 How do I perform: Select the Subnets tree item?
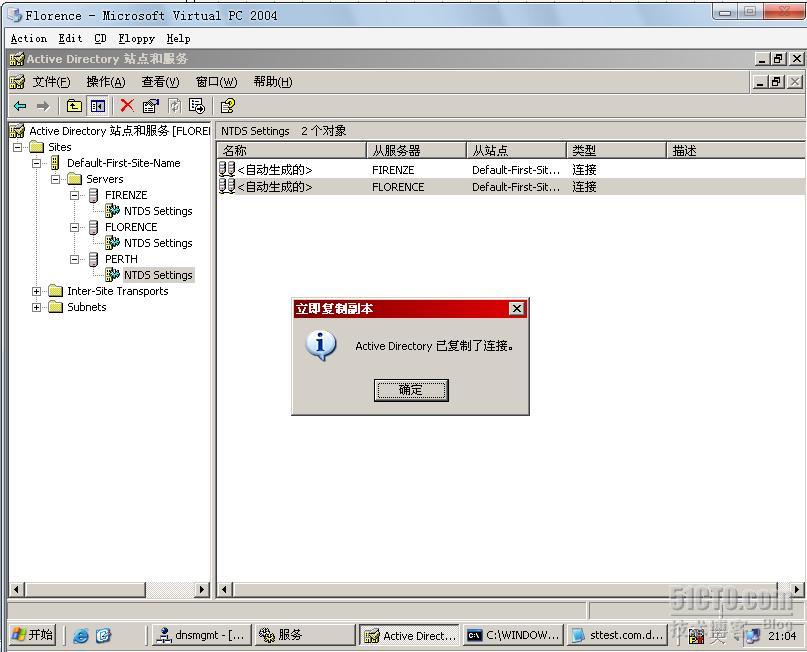[86, 307]
